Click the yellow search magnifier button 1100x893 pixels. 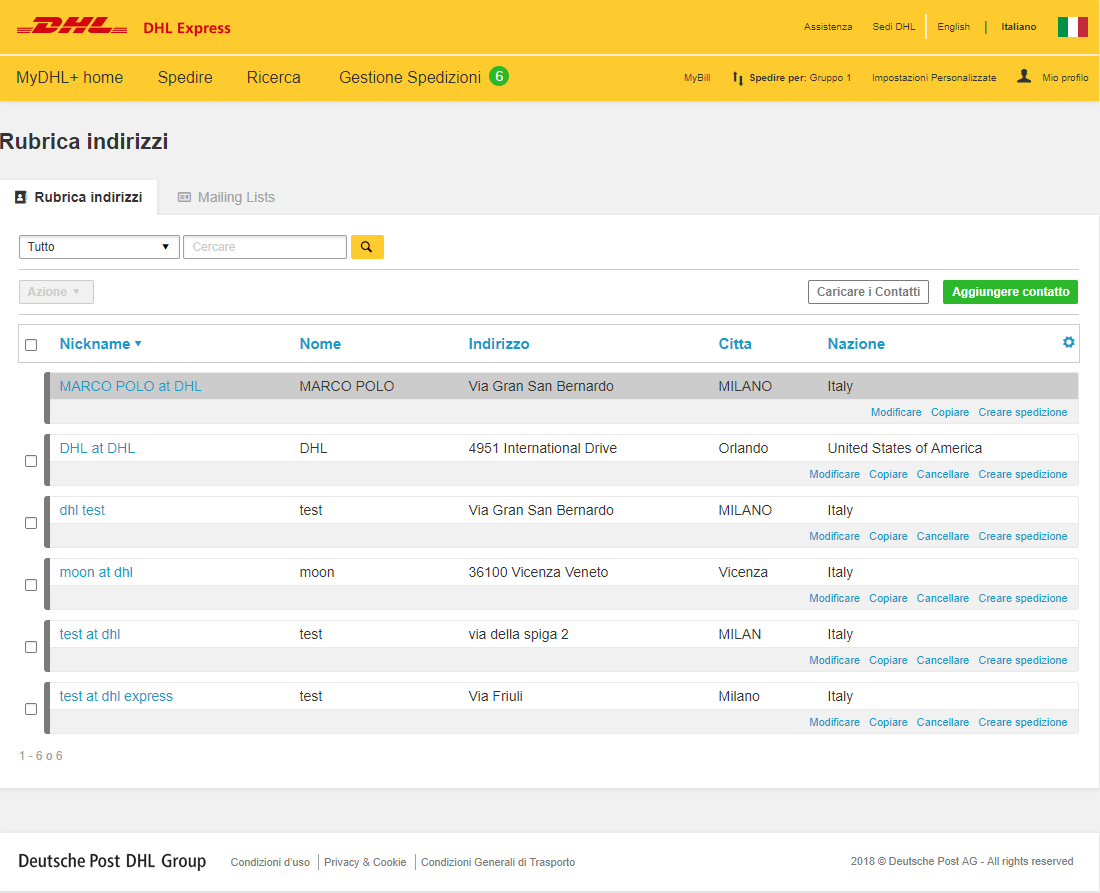(x=367, y=247)
